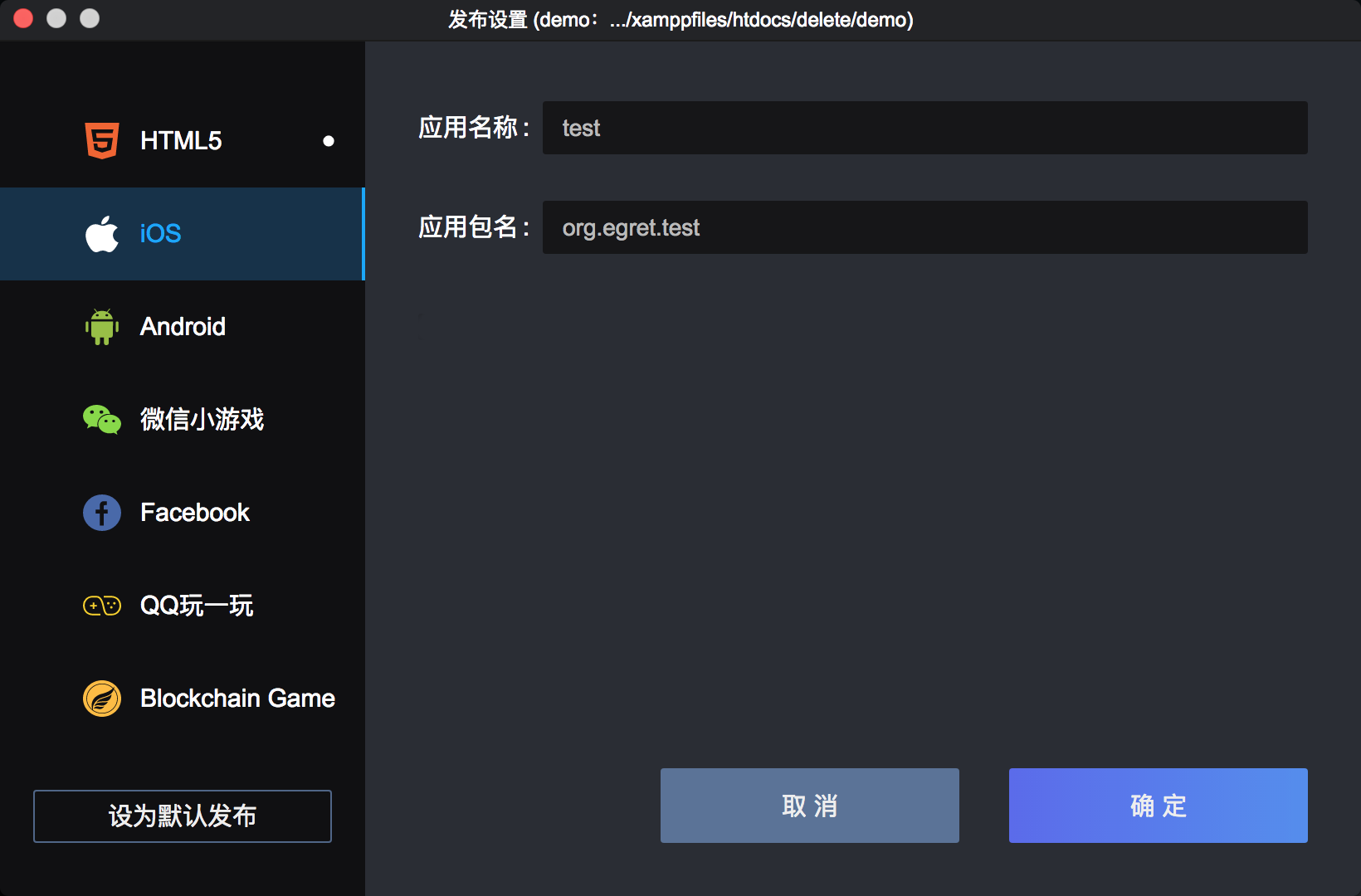Select the HTML5 publish platform label

point(181,141)
